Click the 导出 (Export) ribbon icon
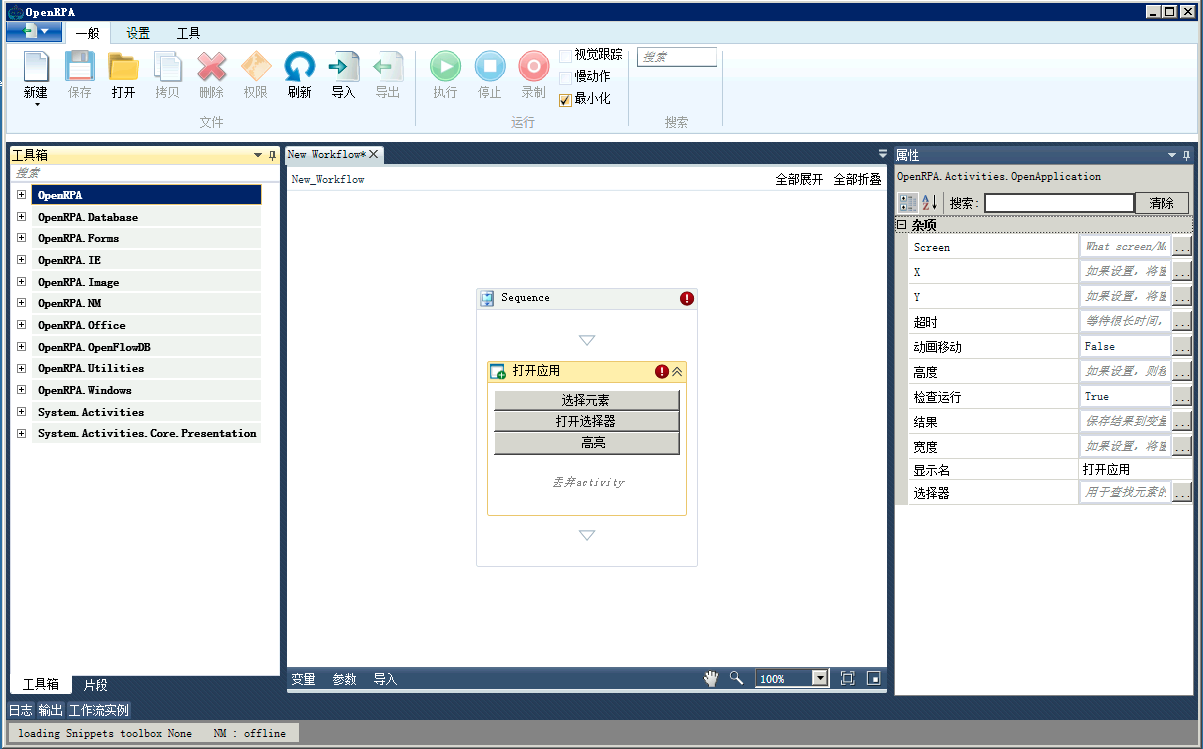Image resolution: width=1203 pixels, height=749 pixels. pyautogui.click(x=388, y=66)
